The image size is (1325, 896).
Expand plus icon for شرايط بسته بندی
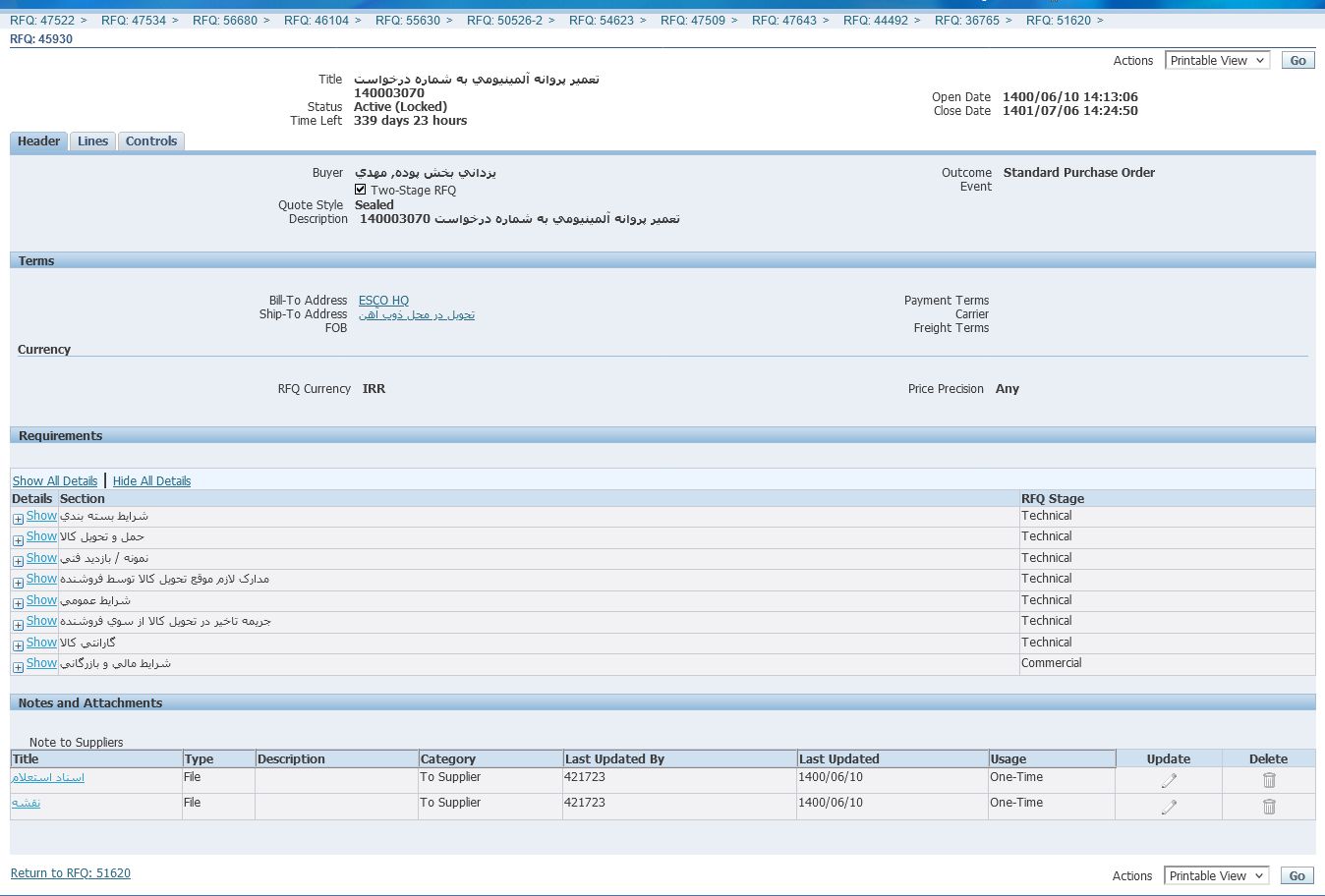(18, 519)
